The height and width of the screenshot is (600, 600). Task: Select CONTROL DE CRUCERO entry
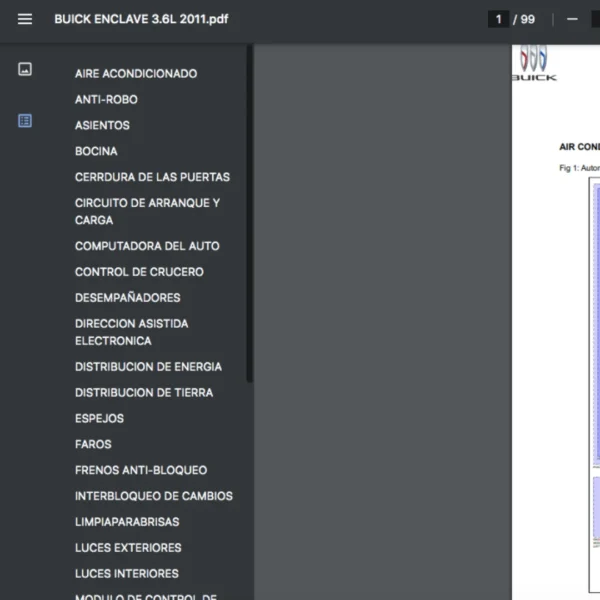pyautogui.click(x=139, y=272)
